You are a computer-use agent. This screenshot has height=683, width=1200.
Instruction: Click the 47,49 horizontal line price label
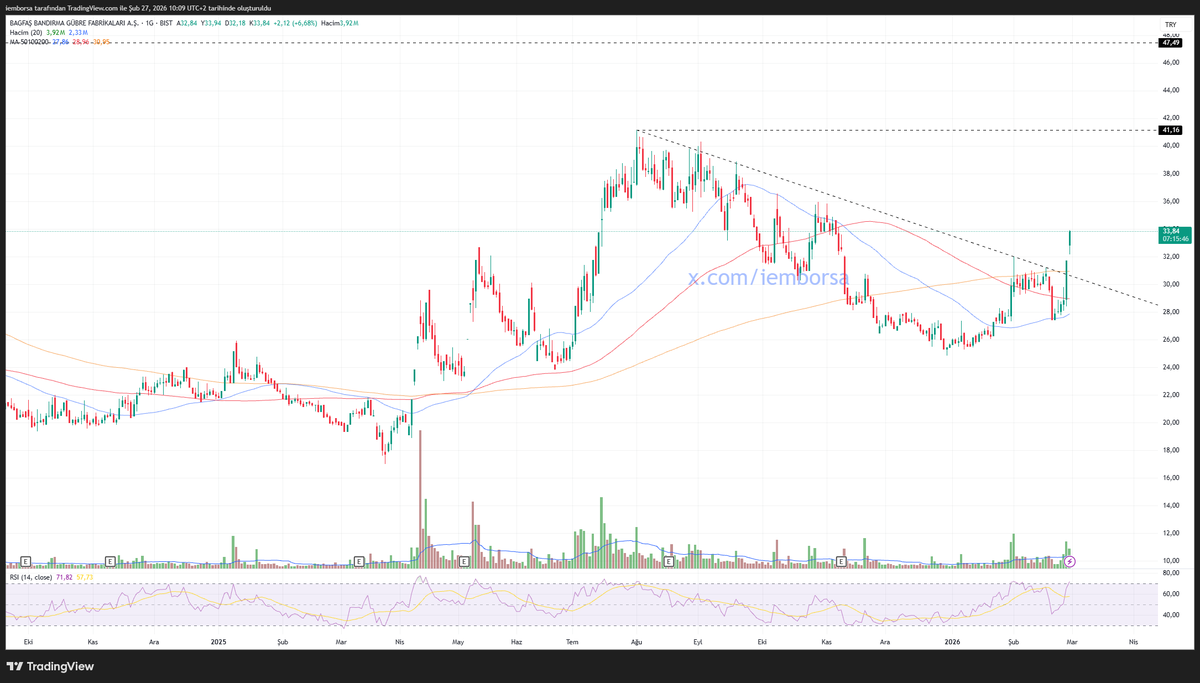[x=1170, y=43]
